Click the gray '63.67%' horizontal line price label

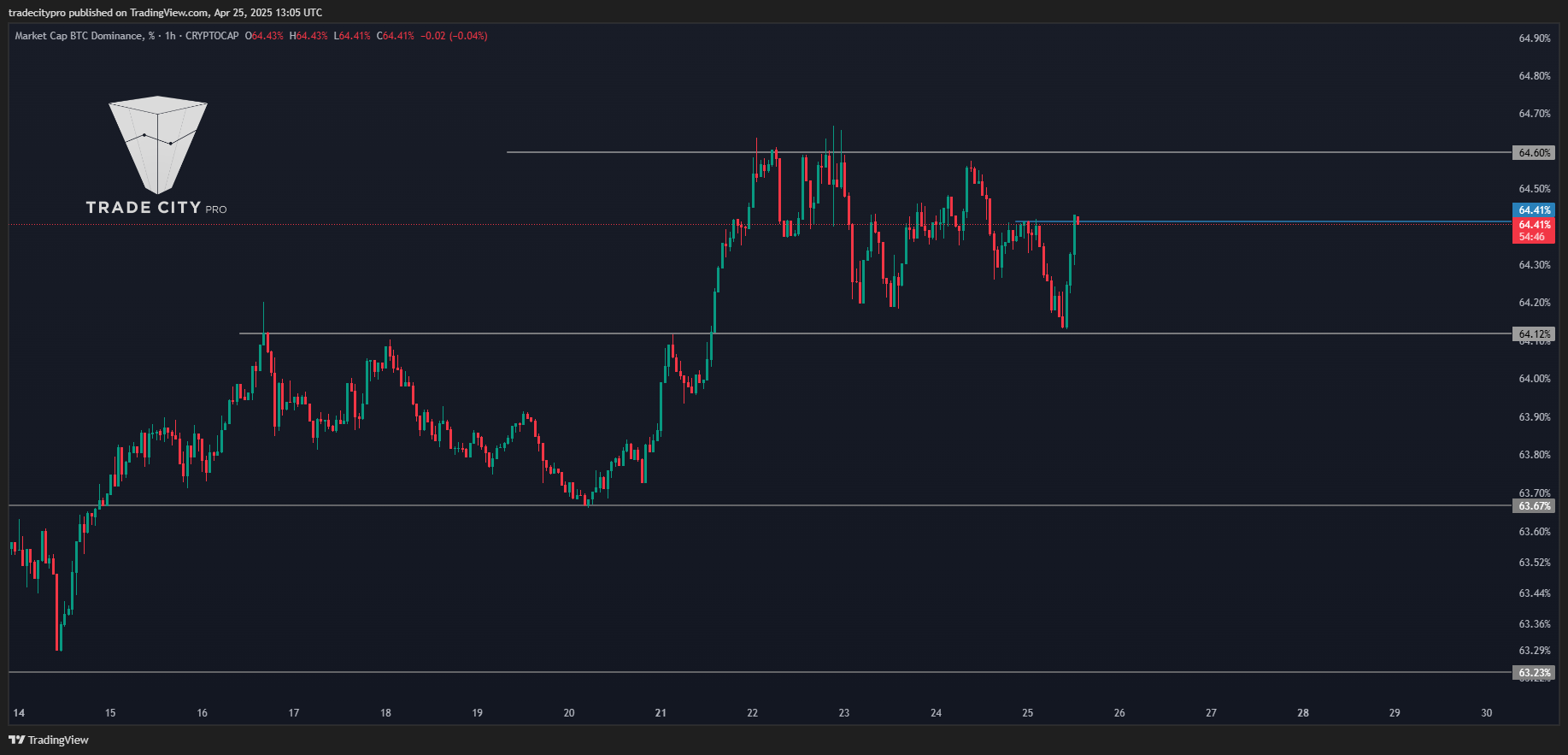click(1534, 506)
